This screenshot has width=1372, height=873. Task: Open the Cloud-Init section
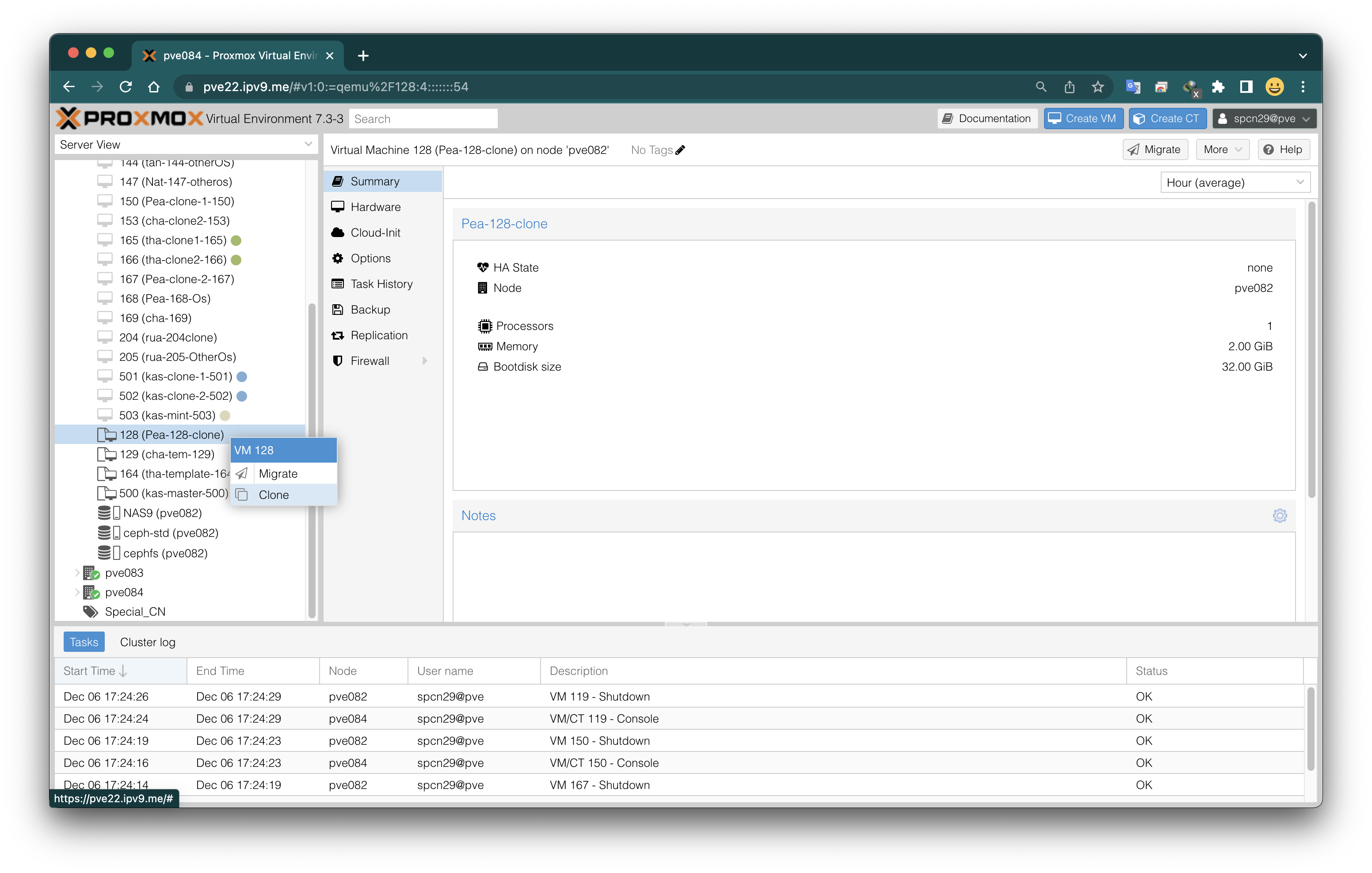pyautogui.click(x=383, y=232)
